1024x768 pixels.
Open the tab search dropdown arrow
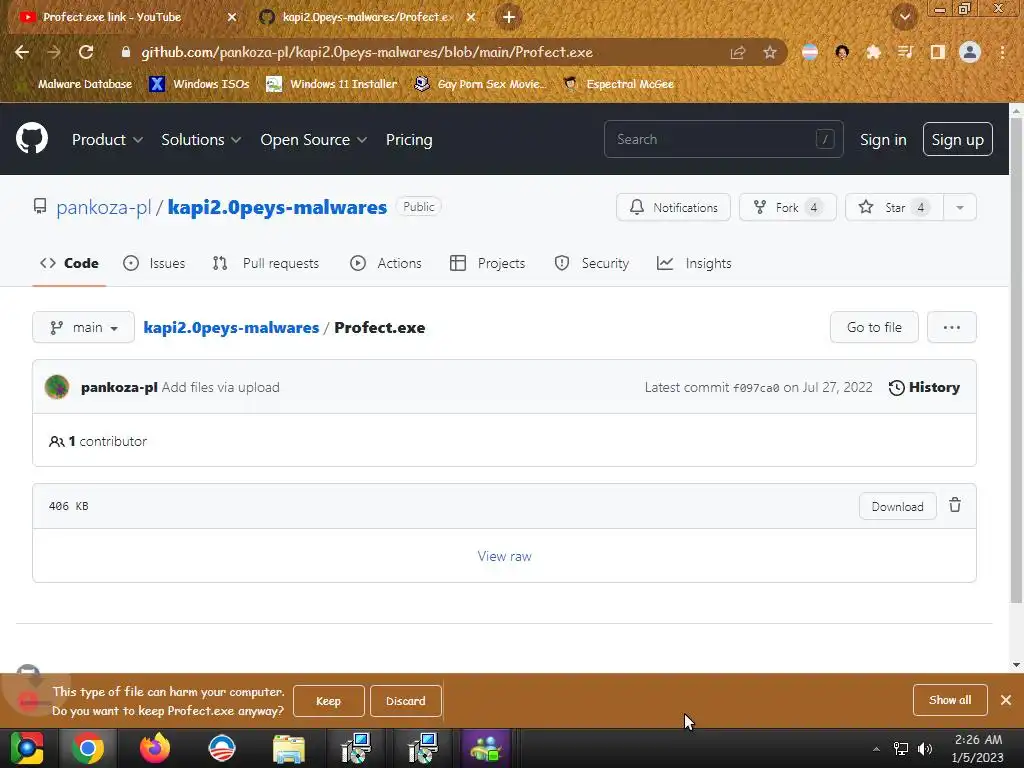pos(904,17)
